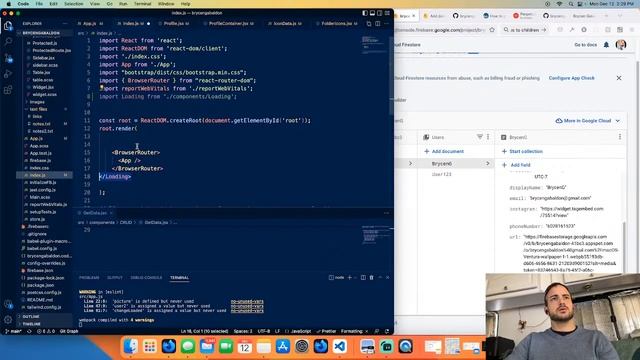Select the User123 document in Firestore
The height and width of the screenshot is (360, 640).
coord(442,174)
